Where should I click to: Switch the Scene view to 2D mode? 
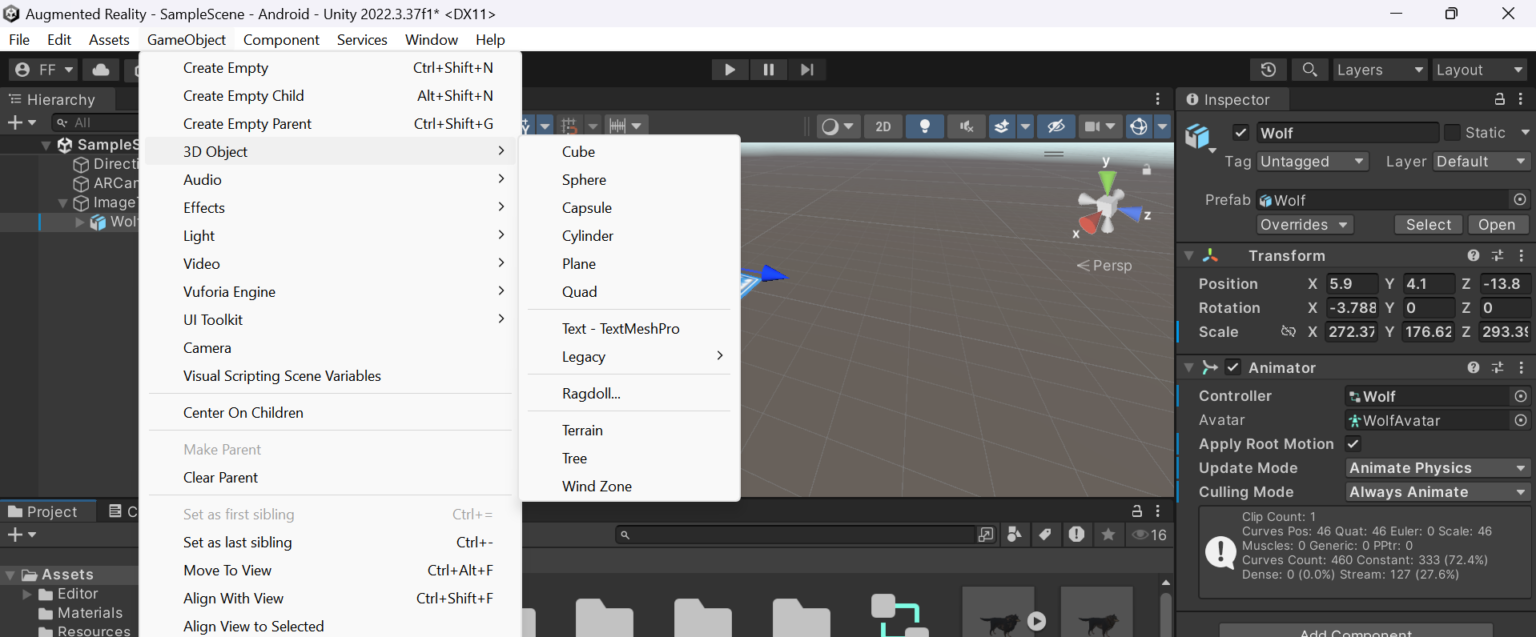[883, 126]
